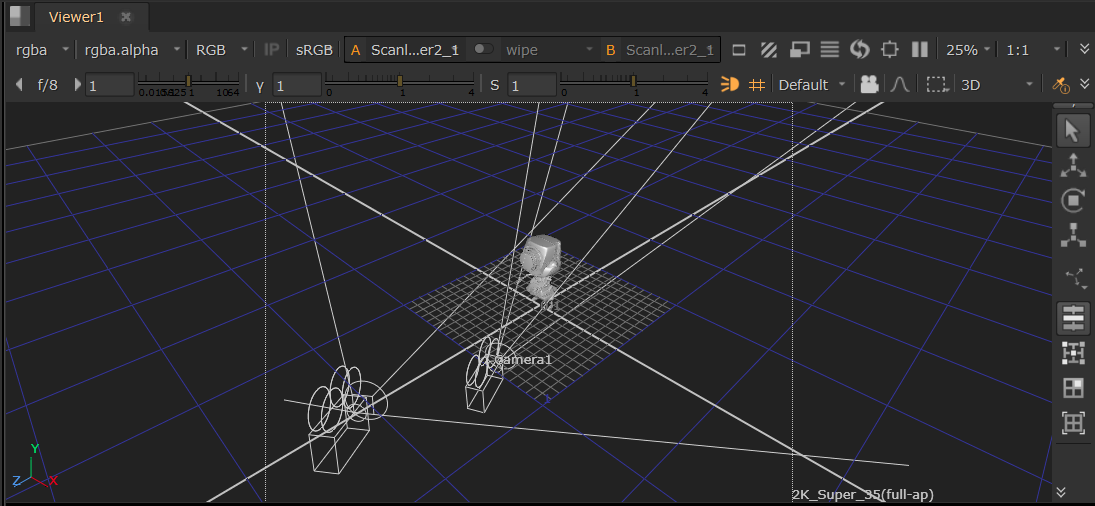Image resolution: width=1095 pixels, height=506 pixels.
Task: Click the gain value input field
Action: pyautogui.click(x=110, y=86)
